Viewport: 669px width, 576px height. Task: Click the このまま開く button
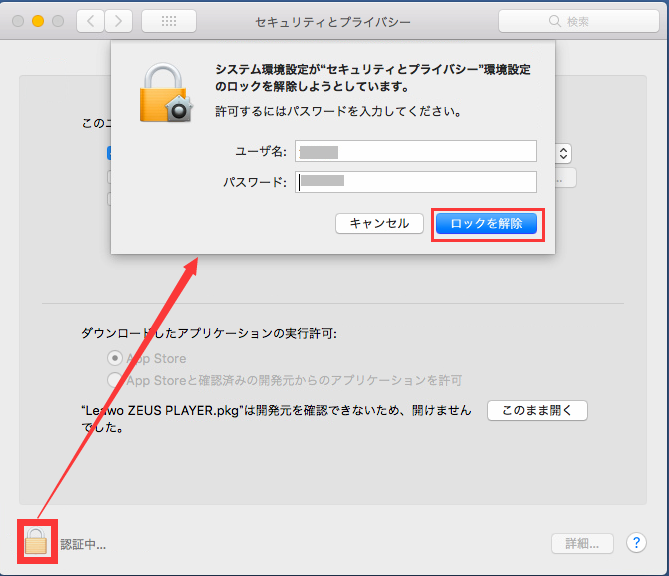(537, 410)
